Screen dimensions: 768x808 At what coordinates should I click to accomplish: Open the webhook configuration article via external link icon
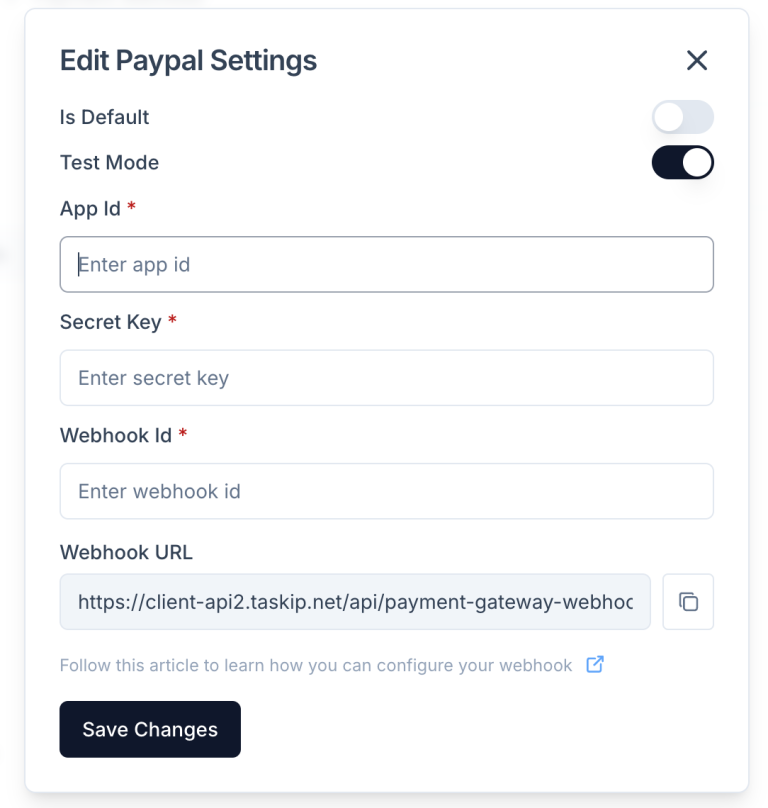[595, 664]
